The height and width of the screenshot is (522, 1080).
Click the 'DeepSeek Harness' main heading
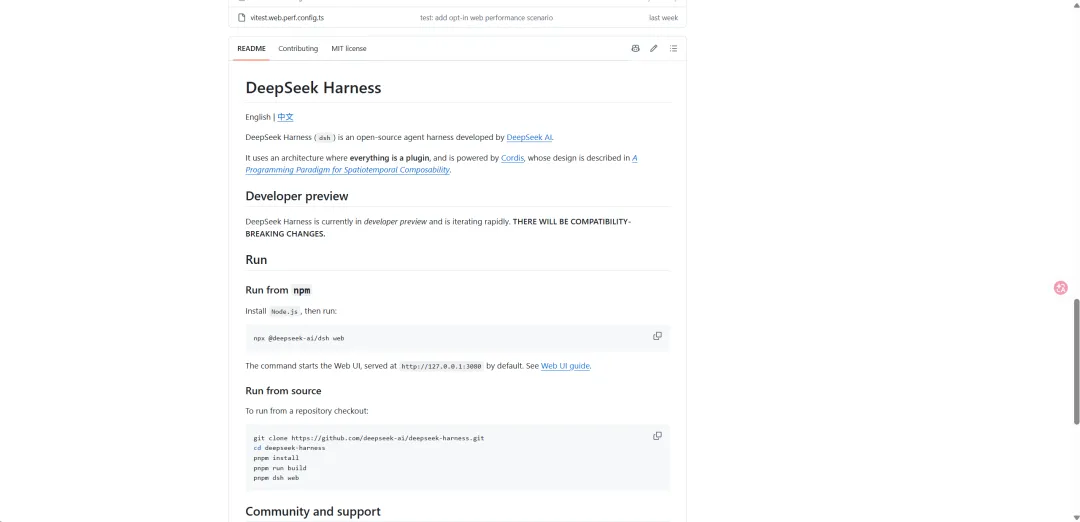click(313, 87)
